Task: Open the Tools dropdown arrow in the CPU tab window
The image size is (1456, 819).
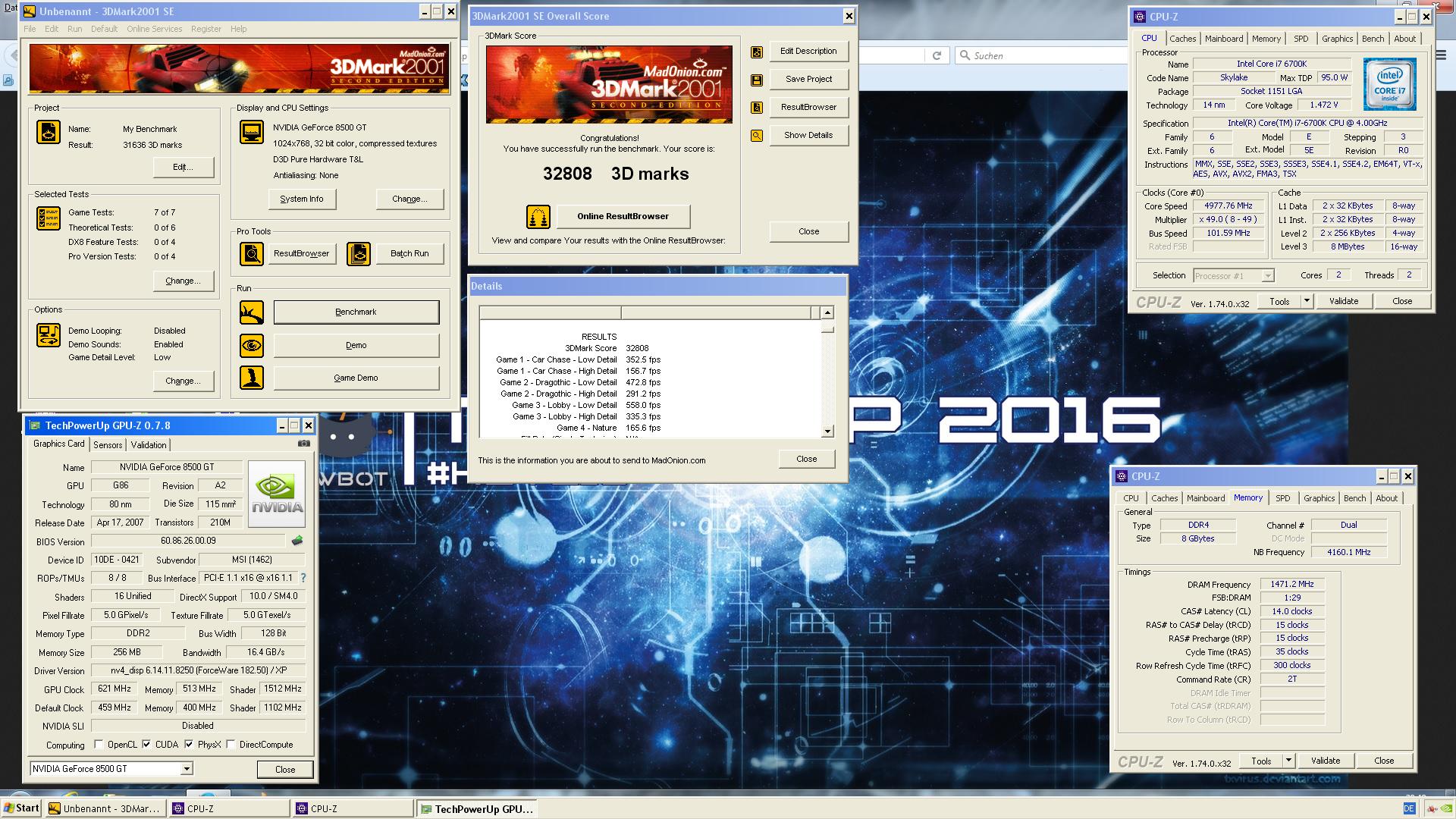Action: [x=1306, y=301]
